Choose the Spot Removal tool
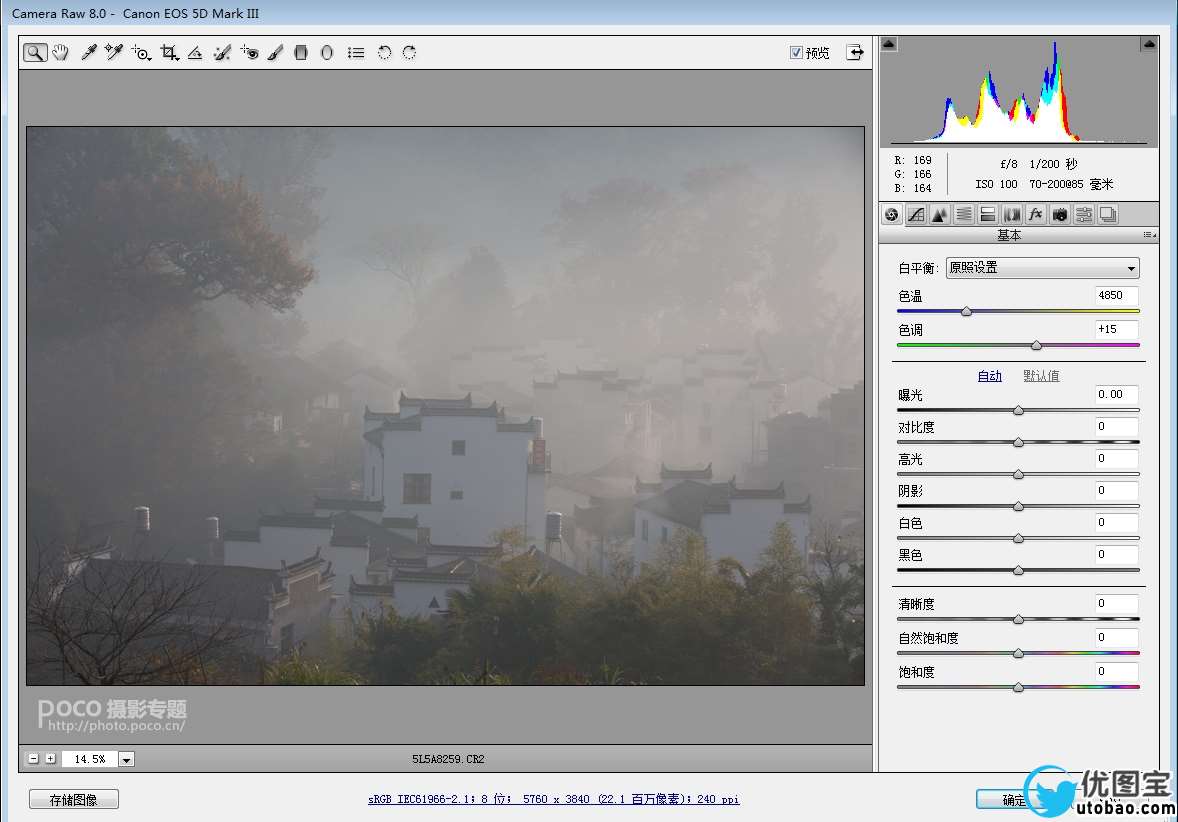 222,53
